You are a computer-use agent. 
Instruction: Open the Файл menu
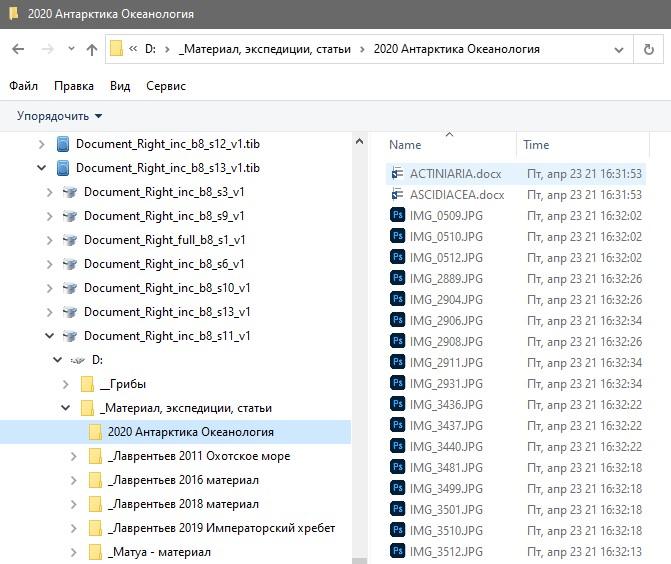pyautogui.click(x=24, y=86)
